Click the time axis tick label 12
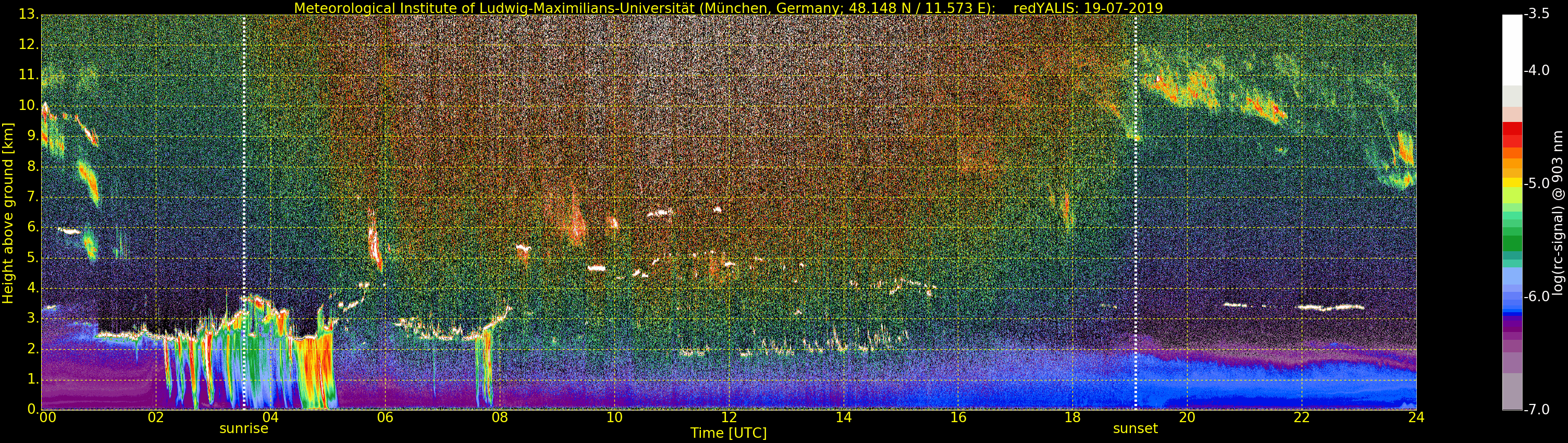 [729, 417]
